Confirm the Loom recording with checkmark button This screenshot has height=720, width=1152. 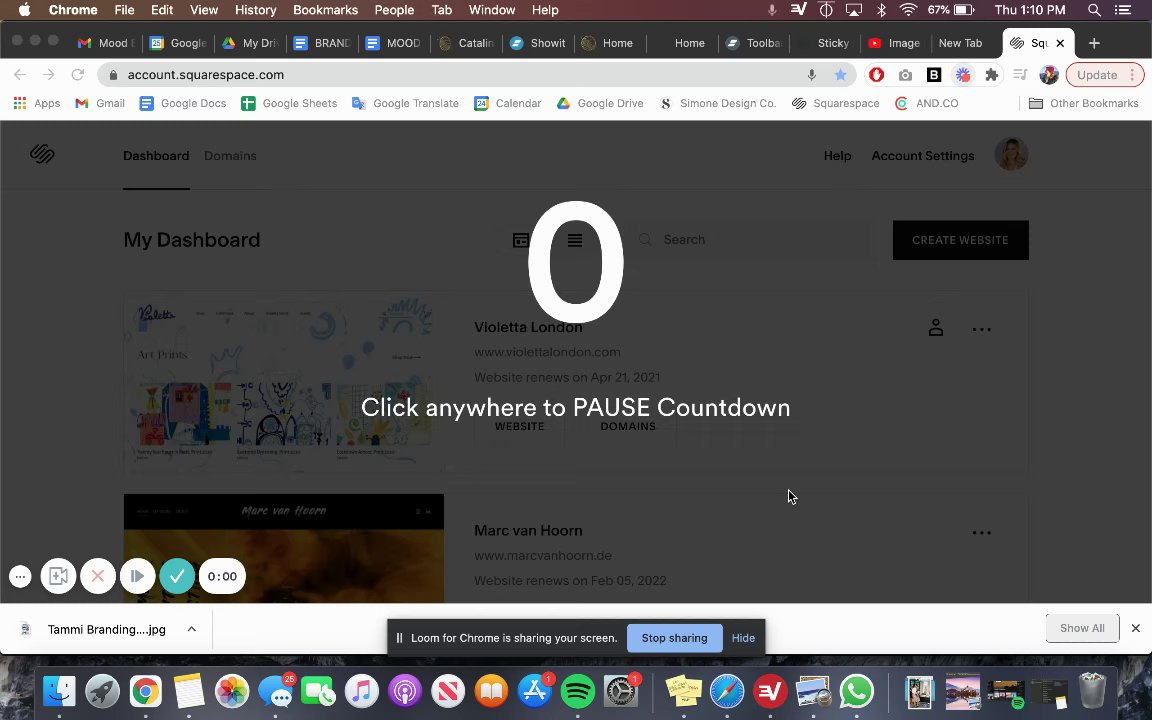click(x=177, y=576)
